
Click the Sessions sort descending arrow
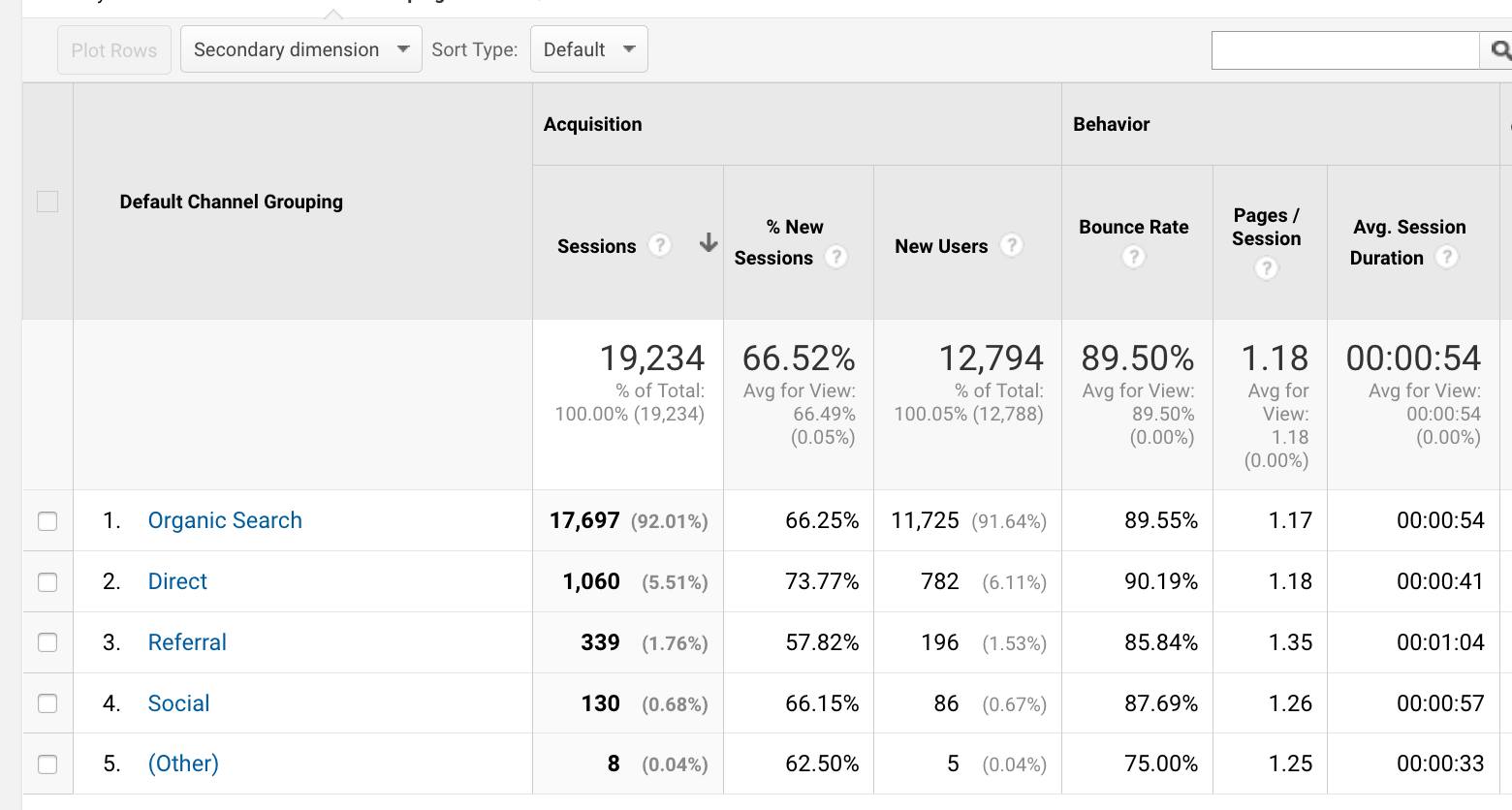click(709, 242)
